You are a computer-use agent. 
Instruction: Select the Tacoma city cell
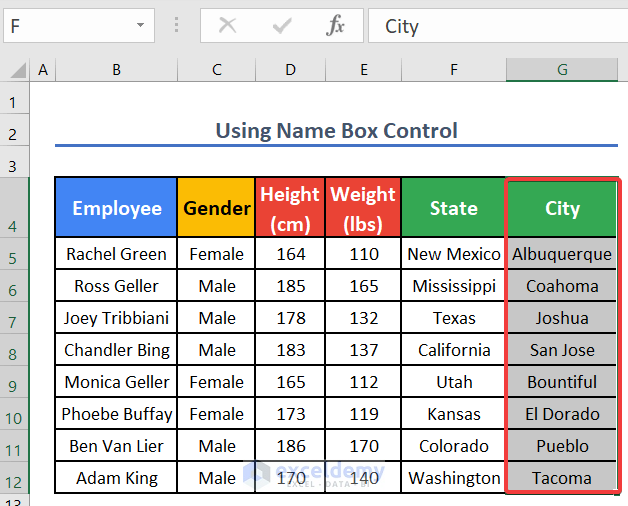coord(562,478)
